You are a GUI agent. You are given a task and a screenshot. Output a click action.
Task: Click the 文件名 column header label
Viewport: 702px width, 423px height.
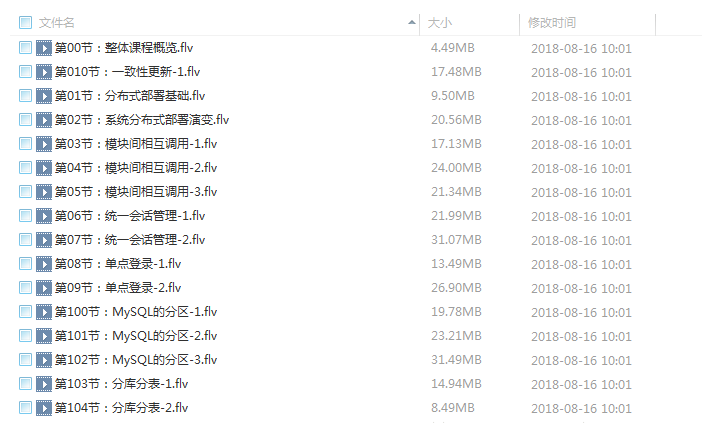click(56, 23)
